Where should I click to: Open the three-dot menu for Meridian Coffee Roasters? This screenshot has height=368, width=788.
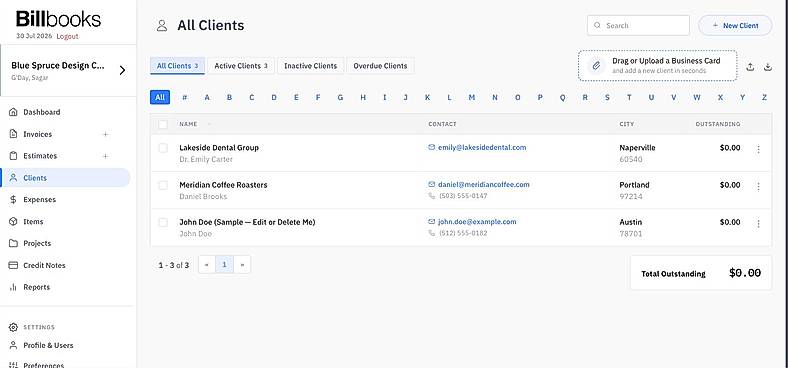[x=758, y=187]
